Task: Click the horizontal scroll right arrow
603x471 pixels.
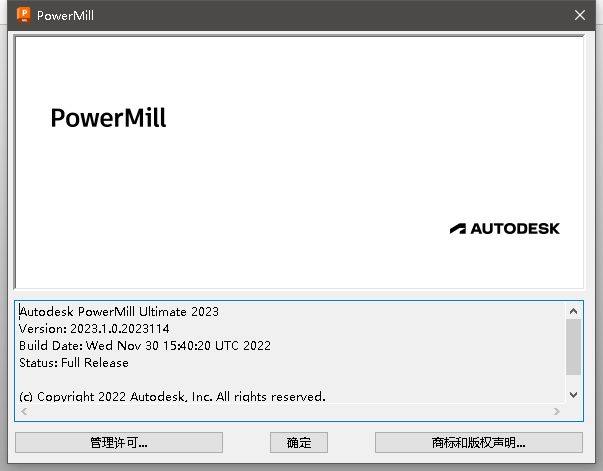Action: (556, 411)
